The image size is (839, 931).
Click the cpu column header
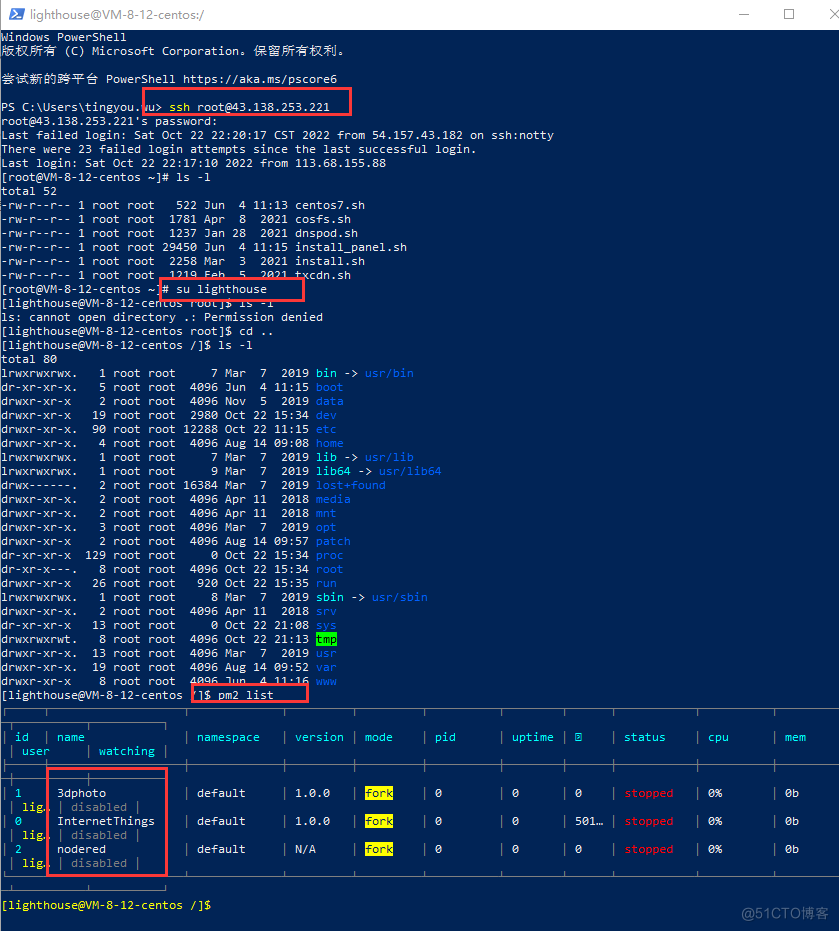coord(718,737)
